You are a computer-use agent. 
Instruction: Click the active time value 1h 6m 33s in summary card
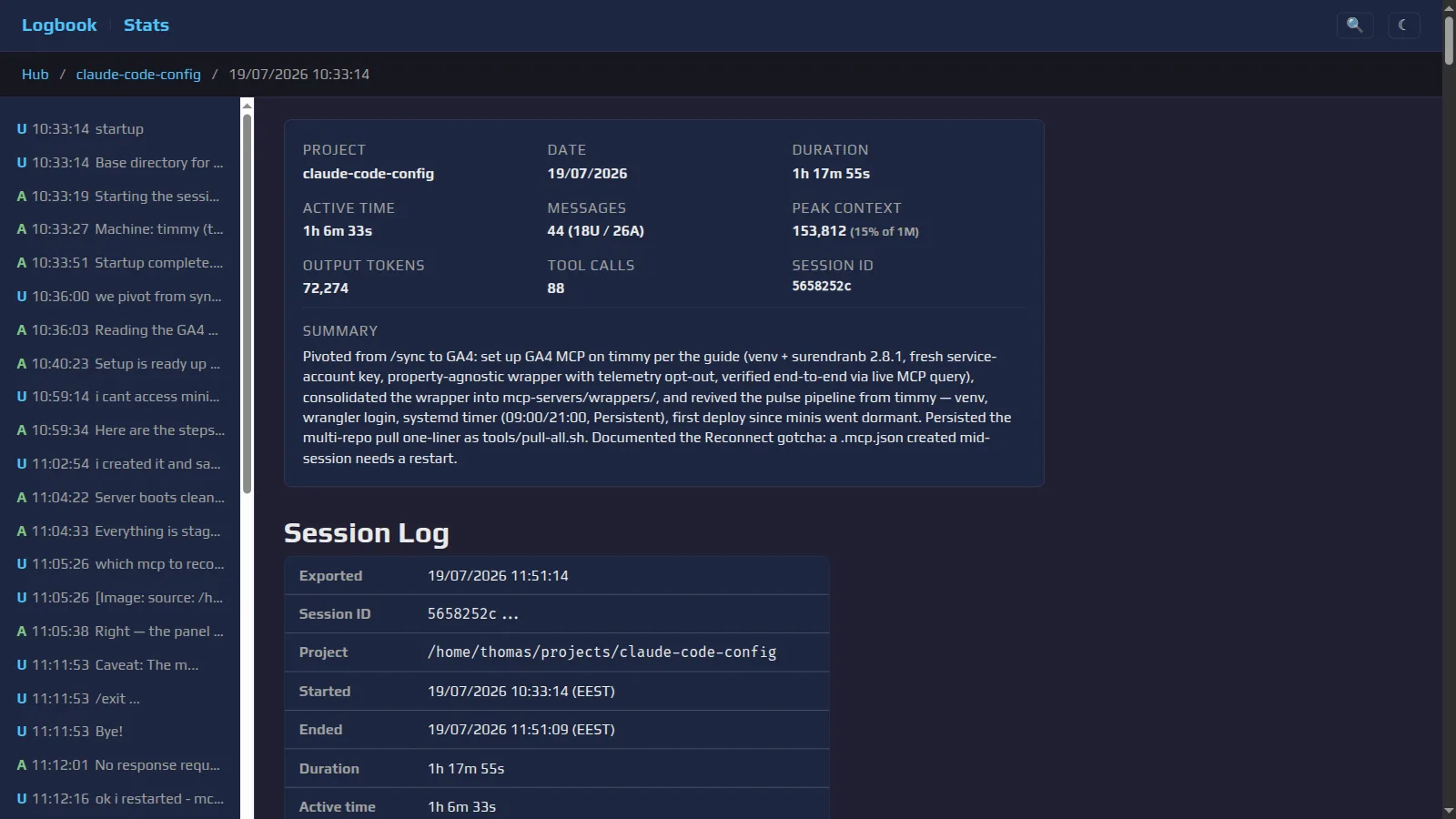pyautogui.click(x=338, y=231)
